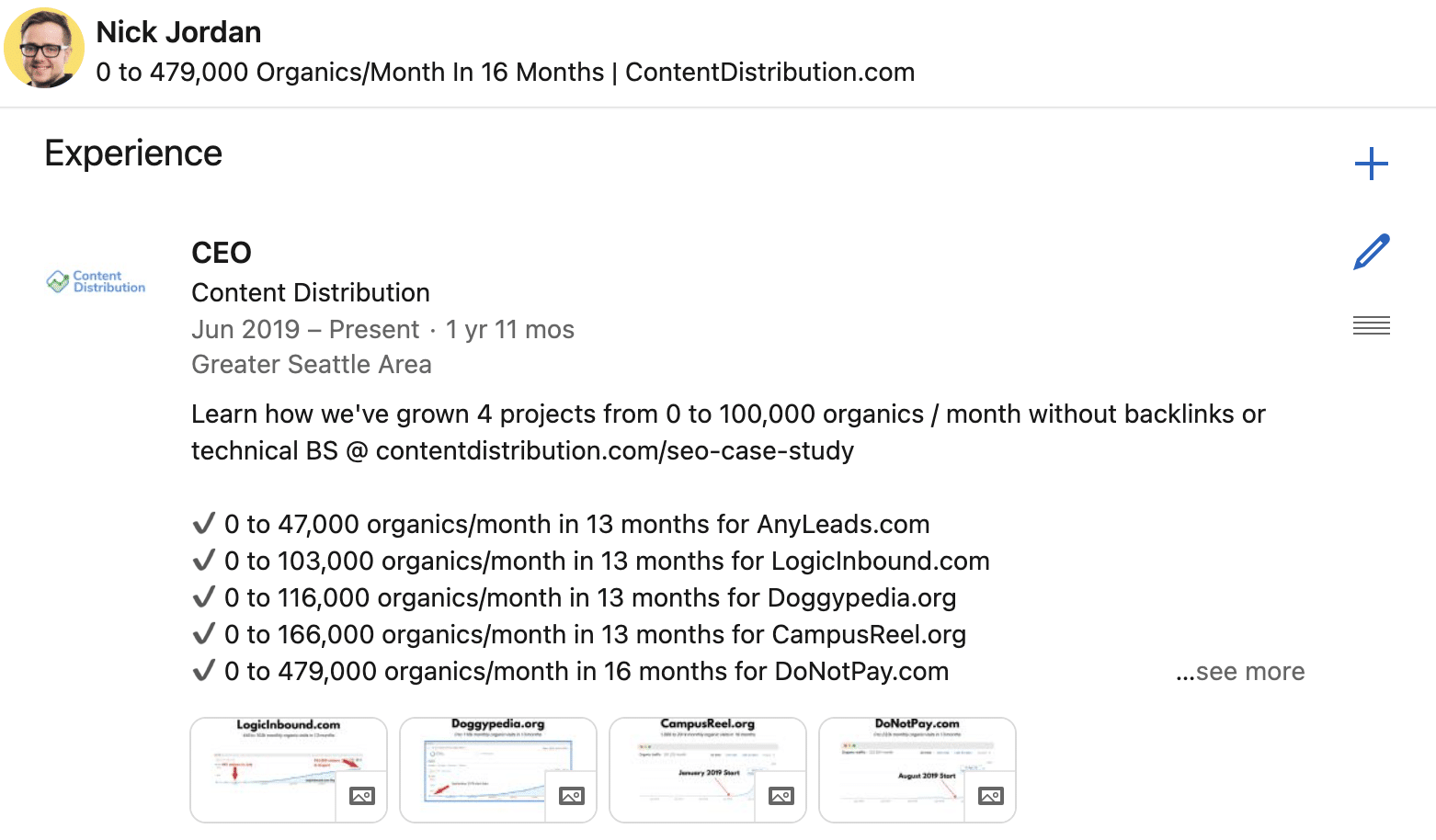Open the DoNotPay.com media thumbnail
Image resolution: width=1436 pixels, height=840 pixels.
click(x=917, y=770)
